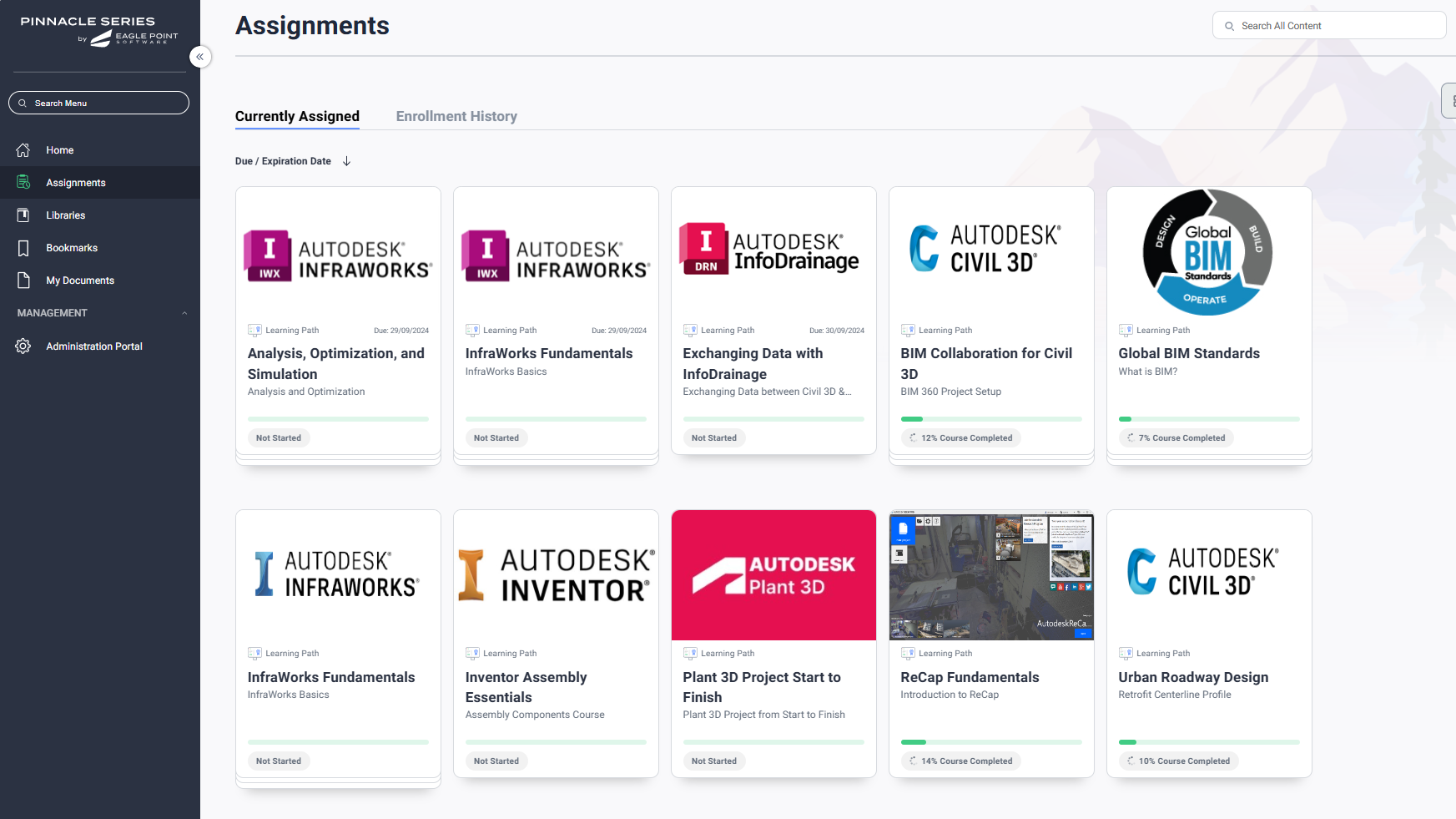Open Home in the sidebar menu

pyautogui.click(x=60, y=150)
